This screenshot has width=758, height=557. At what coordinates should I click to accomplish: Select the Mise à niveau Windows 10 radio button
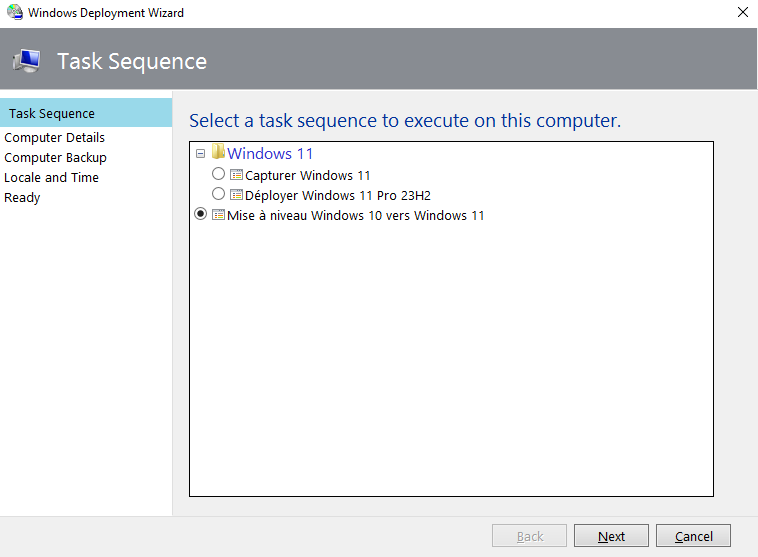click(201, 214)
